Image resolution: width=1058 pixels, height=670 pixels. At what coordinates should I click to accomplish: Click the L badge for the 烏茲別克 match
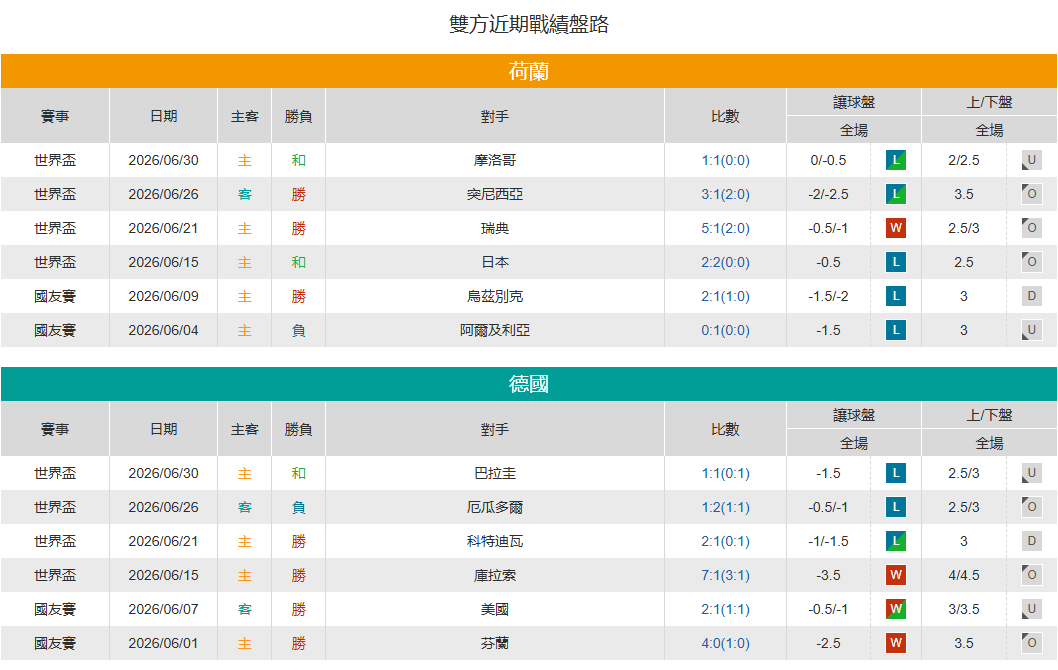pyautogui.click(x=895, y=296)
